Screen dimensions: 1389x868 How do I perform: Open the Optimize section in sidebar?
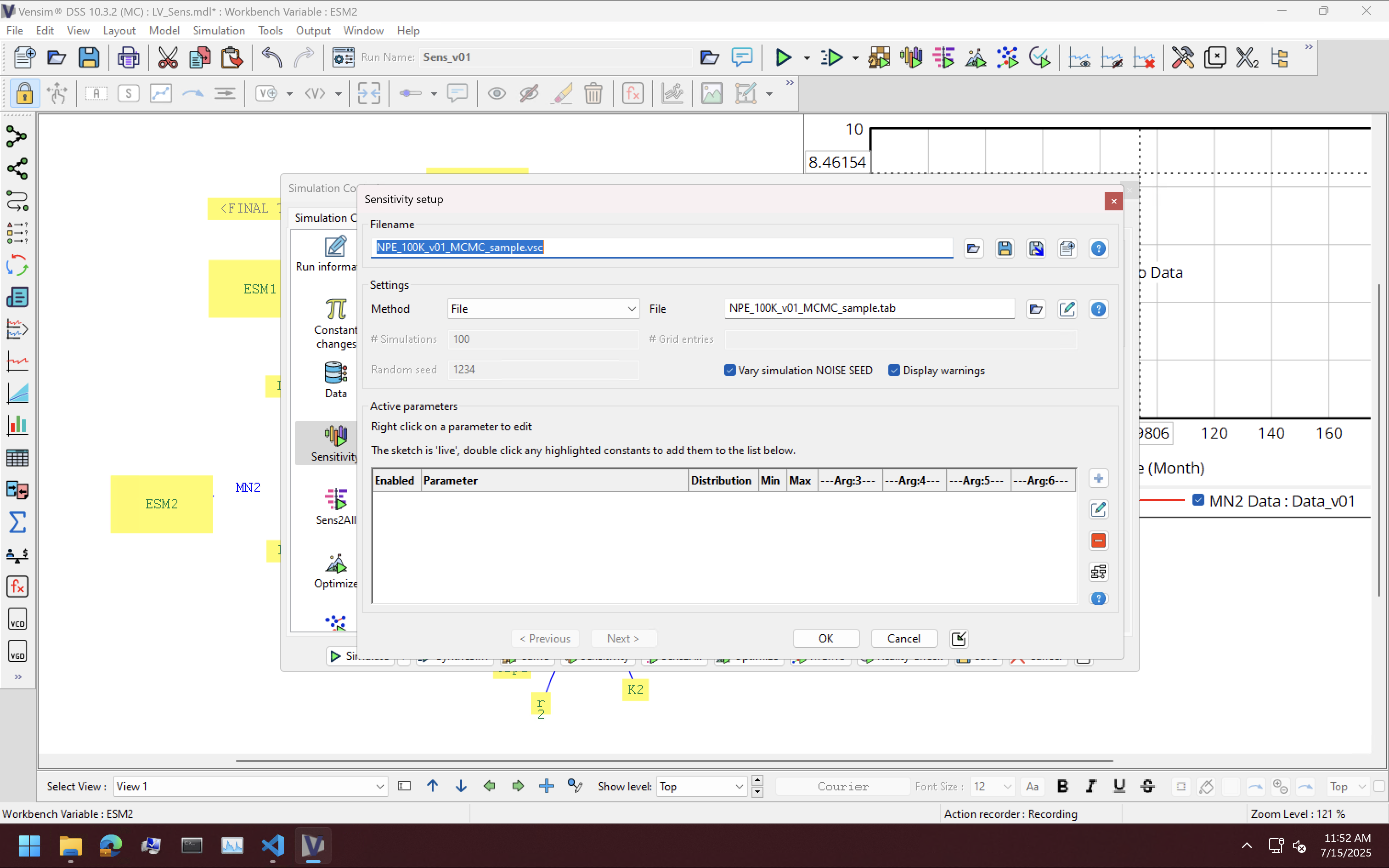tap(336, 570)
